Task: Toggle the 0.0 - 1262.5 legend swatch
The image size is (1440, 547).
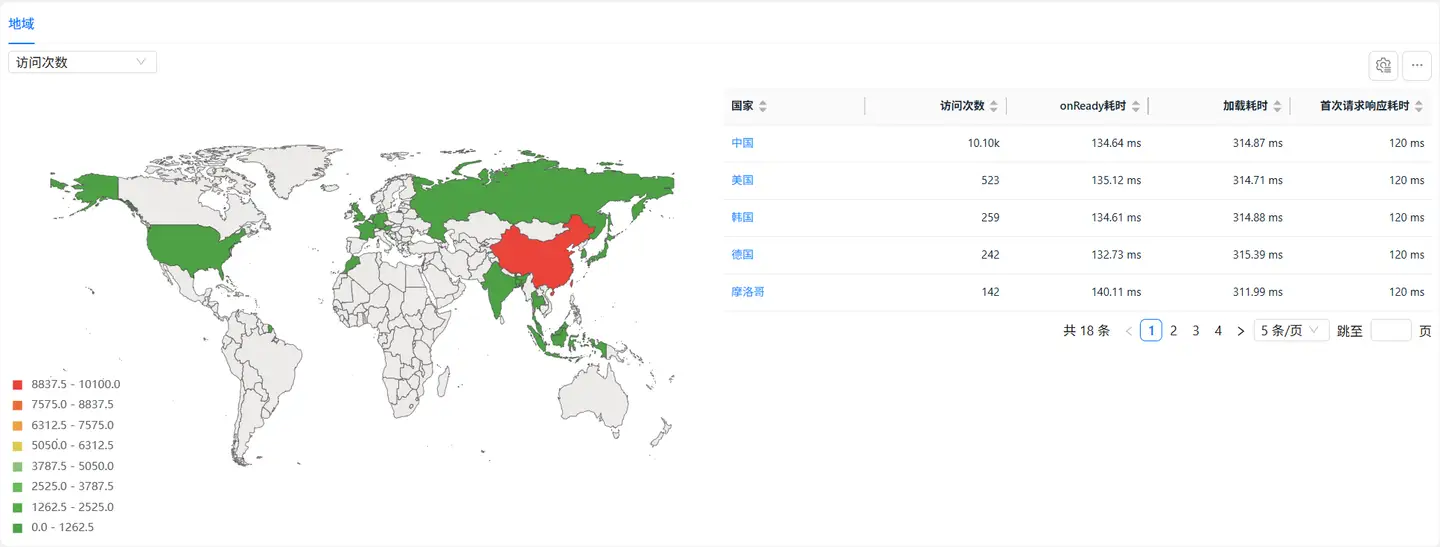Action: tap(17, 528)
